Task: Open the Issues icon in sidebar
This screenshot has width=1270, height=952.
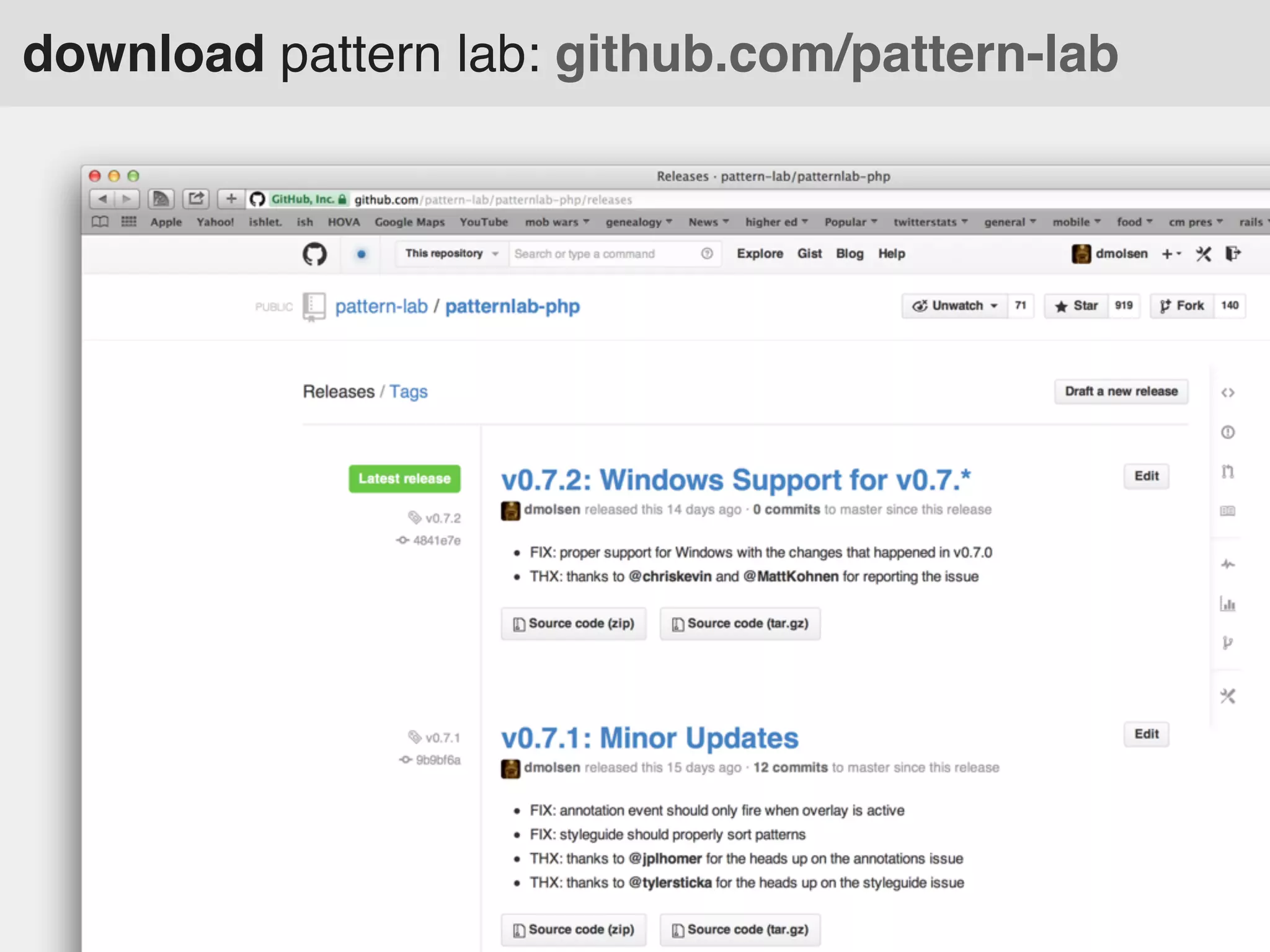Action: (1227, 432)
